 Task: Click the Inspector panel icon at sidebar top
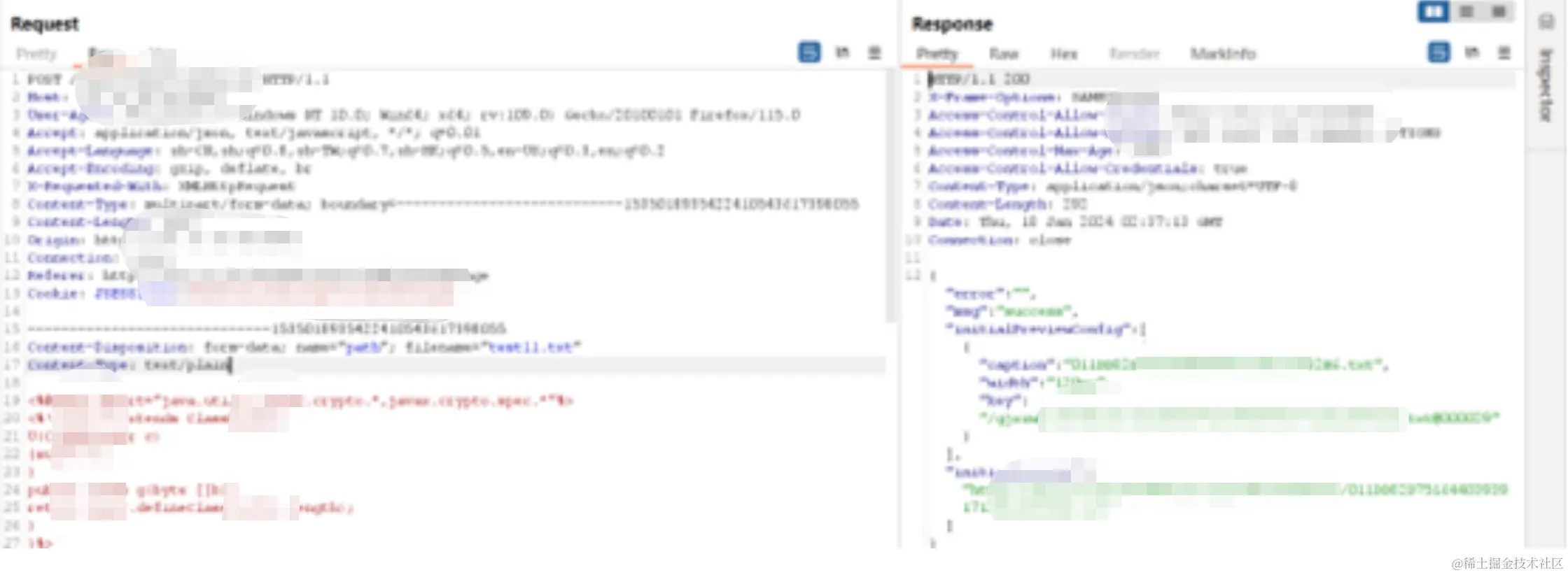(x=1546, y=22)
